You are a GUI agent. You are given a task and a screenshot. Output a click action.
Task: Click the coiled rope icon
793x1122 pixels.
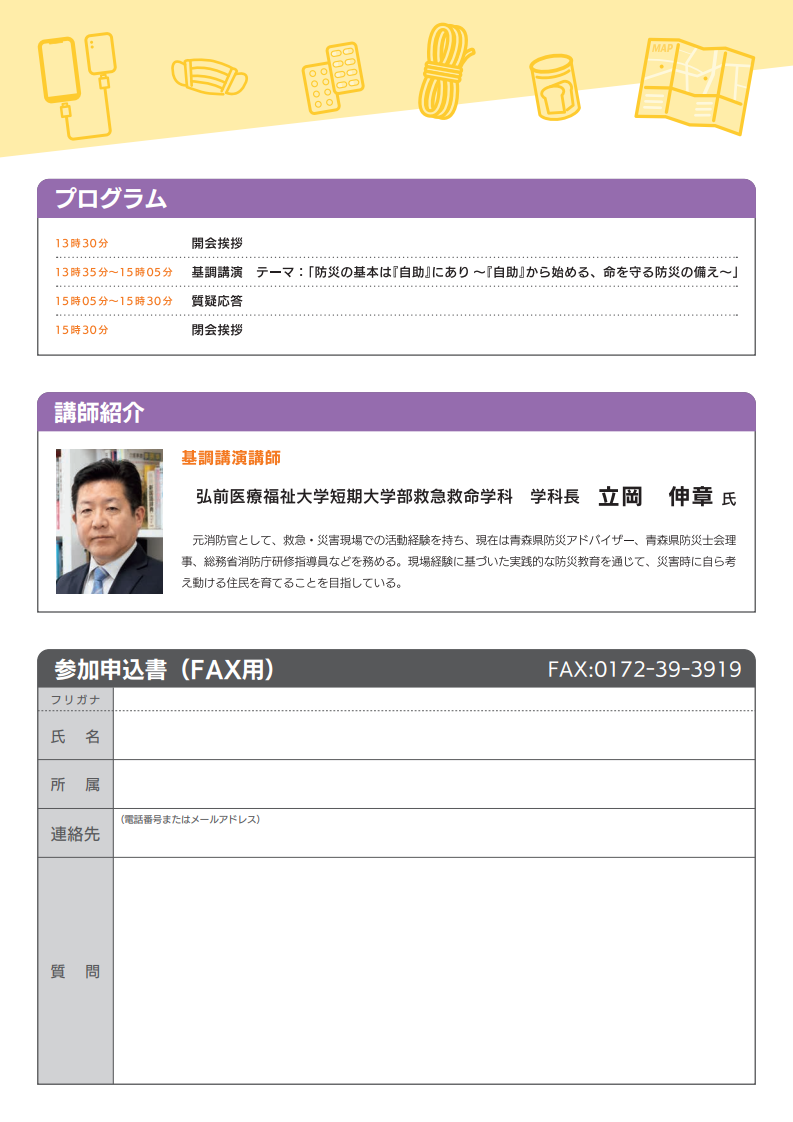(x=446, y=72)
